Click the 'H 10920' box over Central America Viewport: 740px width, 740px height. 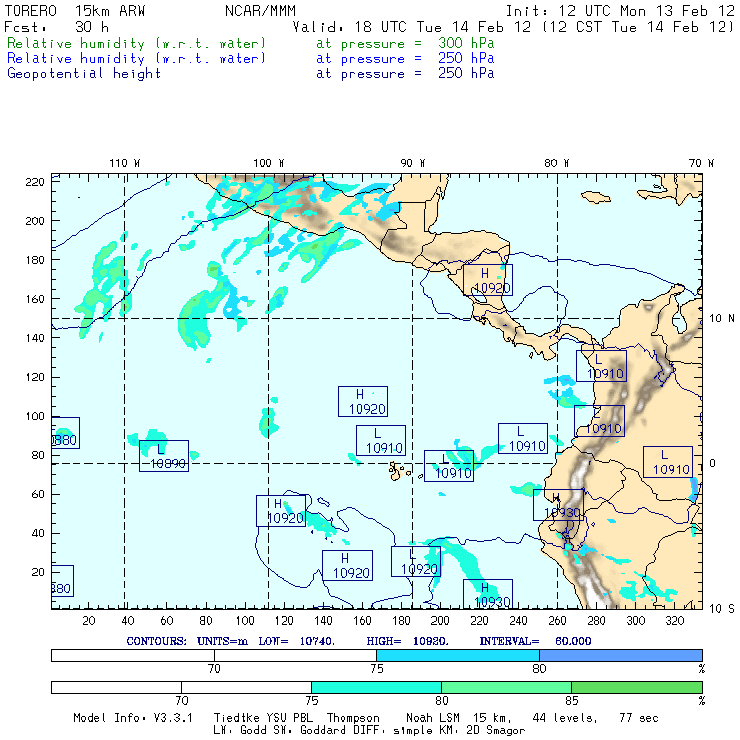488,280
